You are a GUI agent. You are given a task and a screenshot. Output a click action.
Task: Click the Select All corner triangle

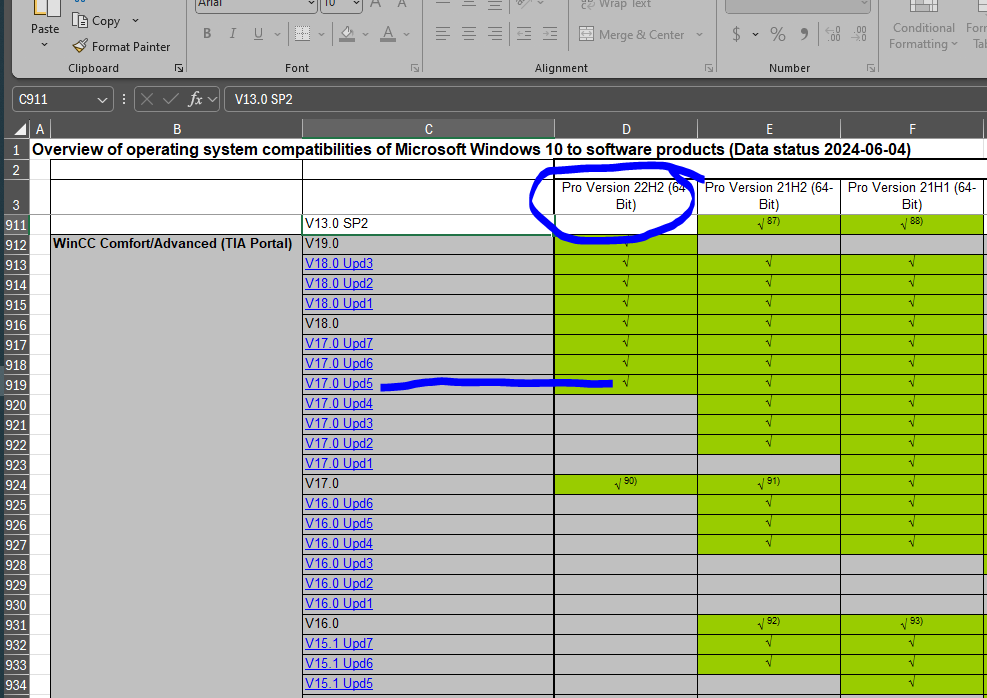[x=20, y=129]
